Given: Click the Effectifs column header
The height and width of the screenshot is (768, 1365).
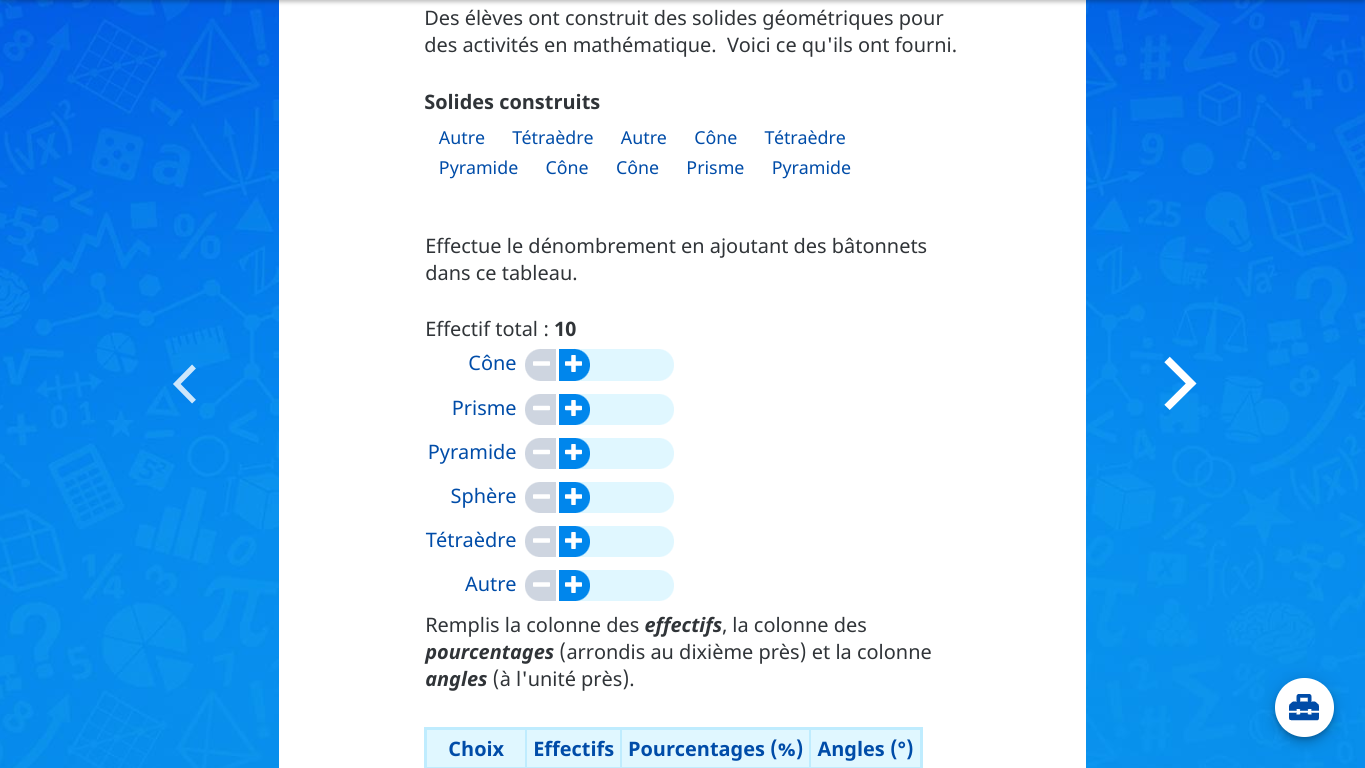Looking at the screenshot, I should click(573, 749).
